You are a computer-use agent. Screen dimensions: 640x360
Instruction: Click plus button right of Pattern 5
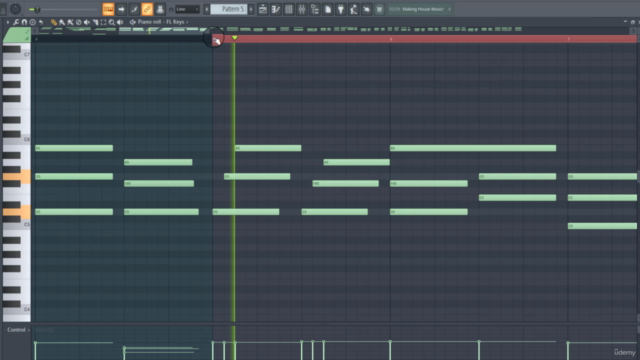251,9
